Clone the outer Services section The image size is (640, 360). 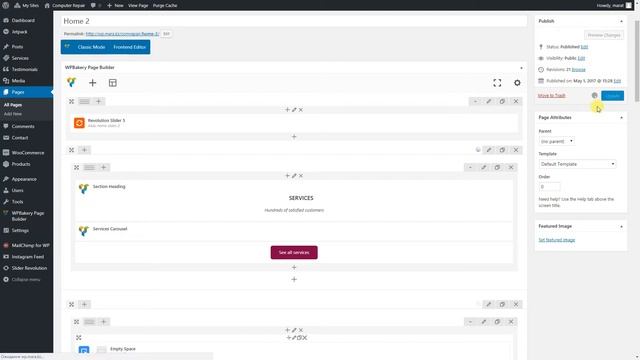coord(502,150)
